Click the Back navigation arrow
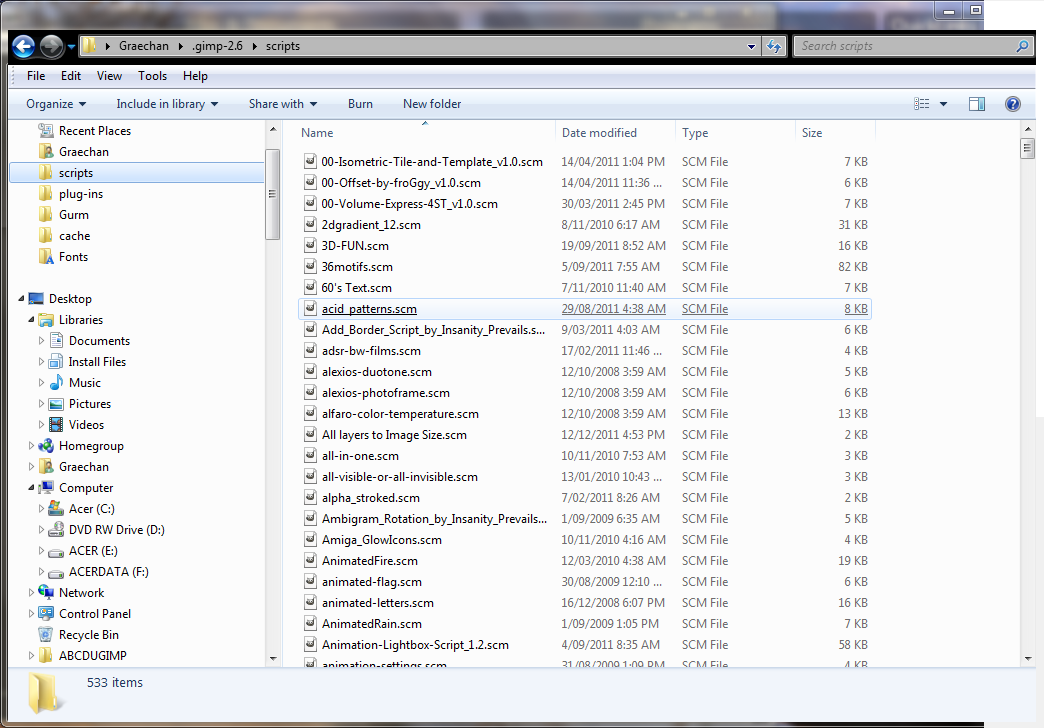This screenshot has height=728, width=1044. [x=23, y=46]
